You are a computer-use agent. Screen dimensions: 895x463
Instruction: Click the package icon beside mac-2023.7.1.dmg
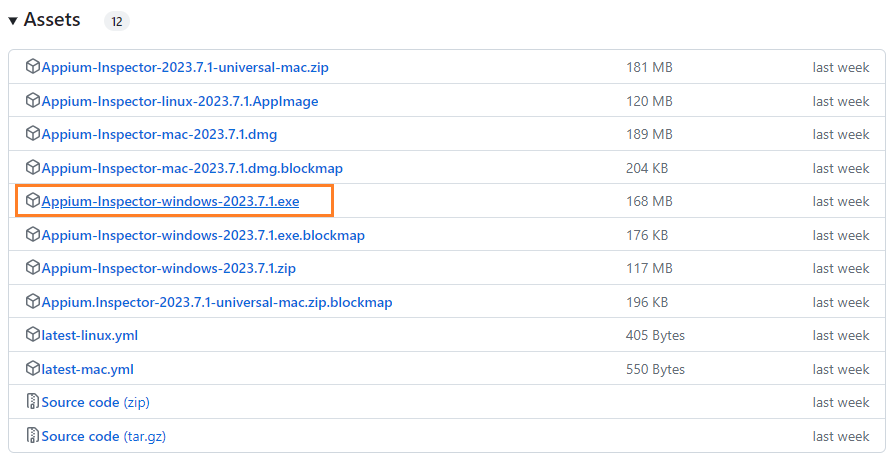pyautogui.click(x=33, y=133)
